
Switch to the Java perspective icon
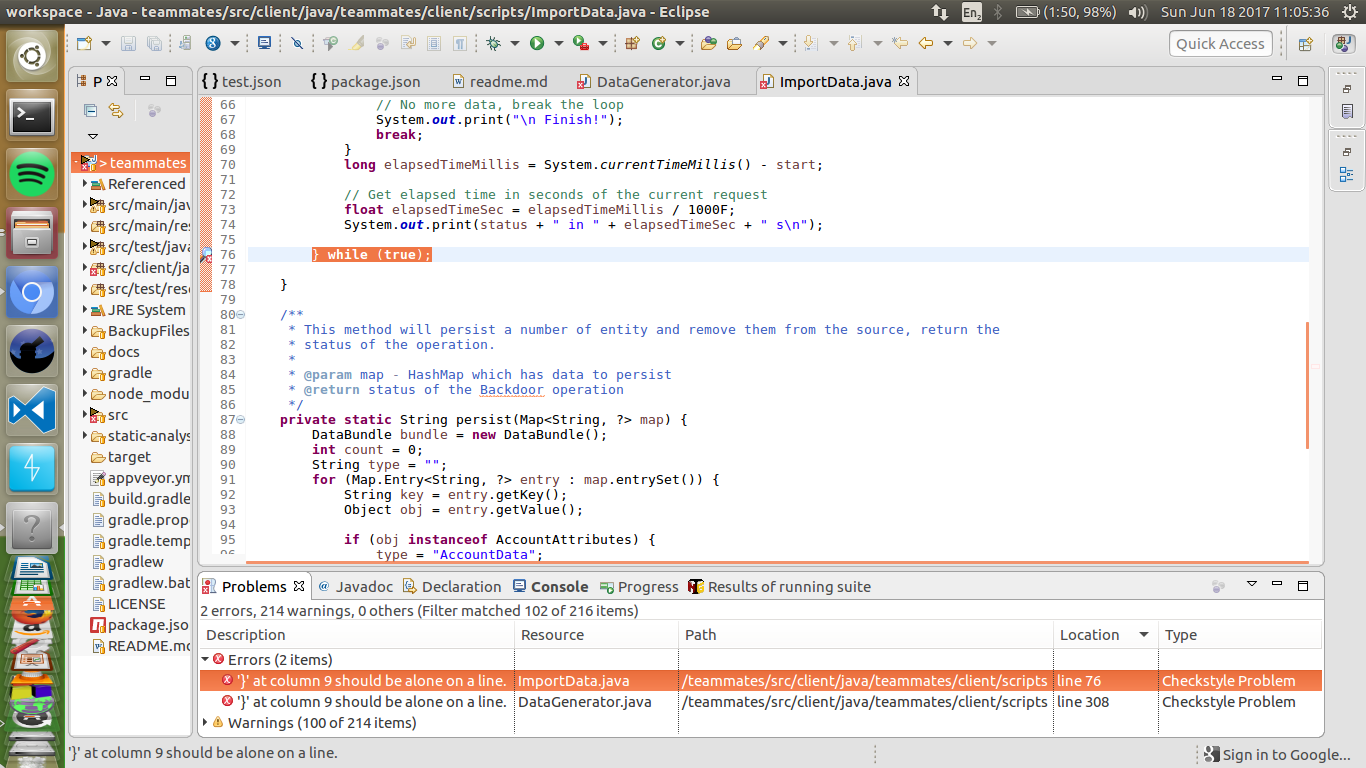(x=1344, y=44)
